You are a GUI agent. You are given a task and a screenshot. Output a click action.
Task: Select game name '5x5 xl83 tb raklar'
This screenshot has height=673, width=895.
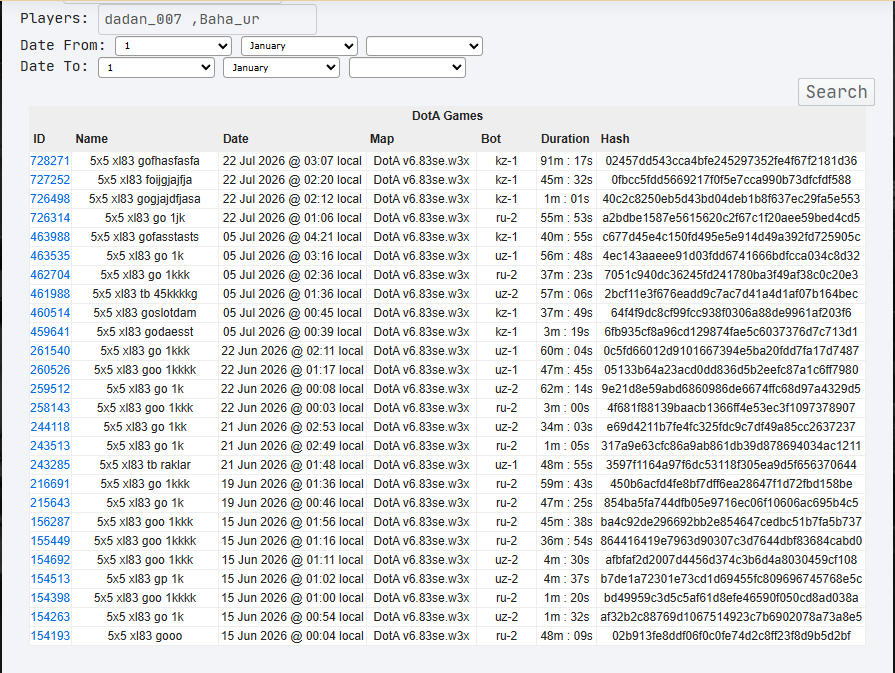pos(145,465)
